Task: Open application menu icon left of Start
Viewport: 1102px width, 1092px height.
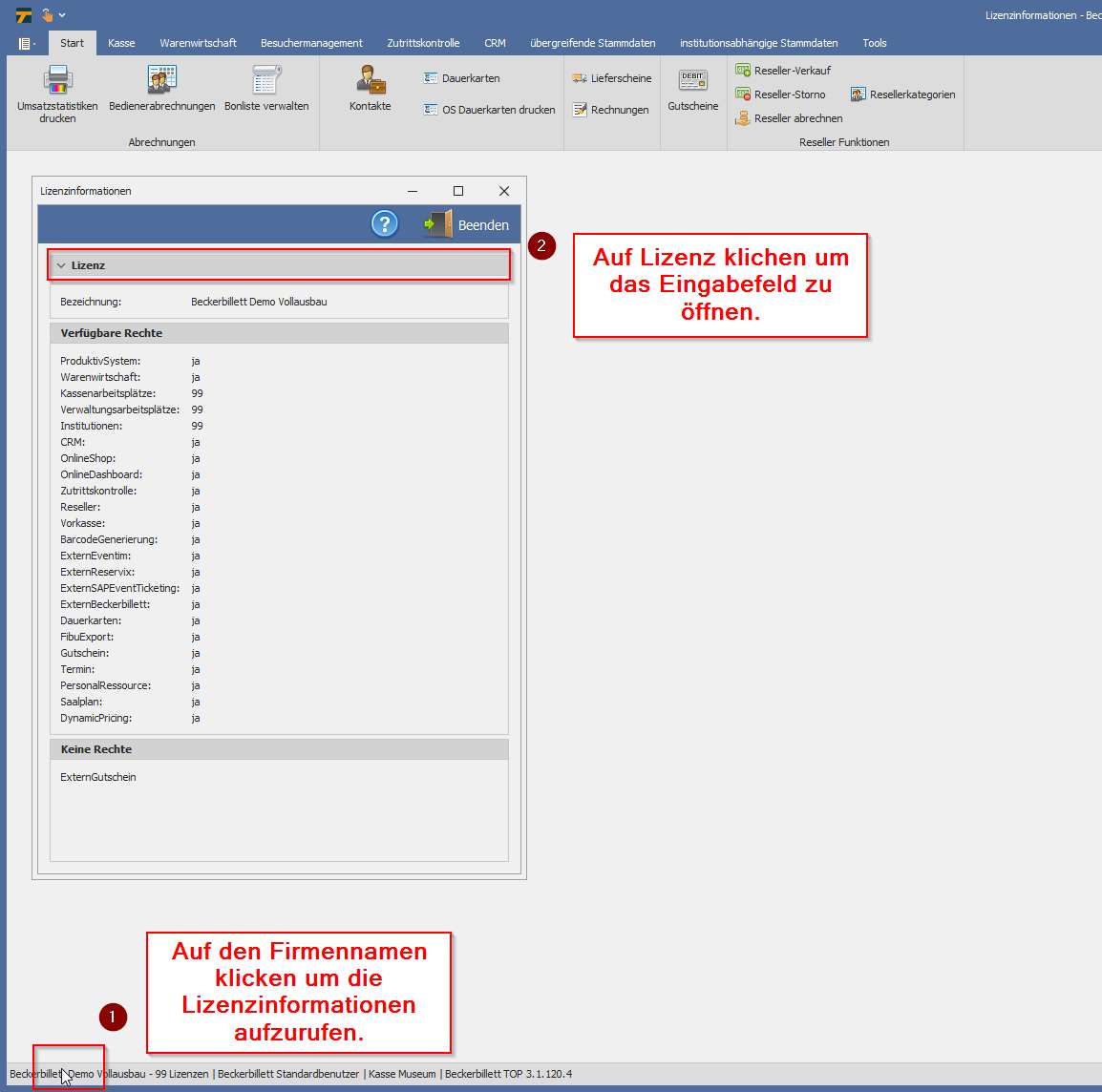Action: pyautogui.click(x=26, y=44)
